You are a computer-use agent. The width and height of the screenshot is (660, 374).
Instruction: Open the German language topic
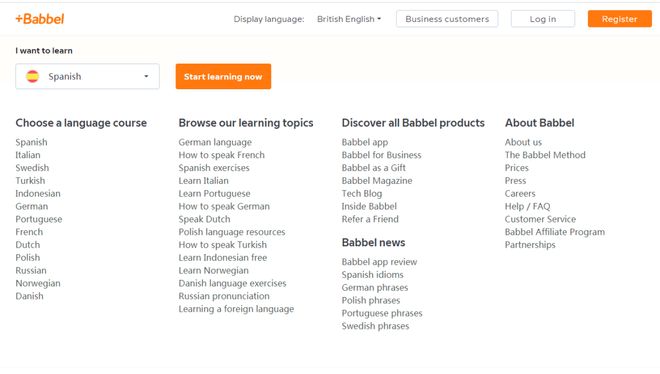215,142
